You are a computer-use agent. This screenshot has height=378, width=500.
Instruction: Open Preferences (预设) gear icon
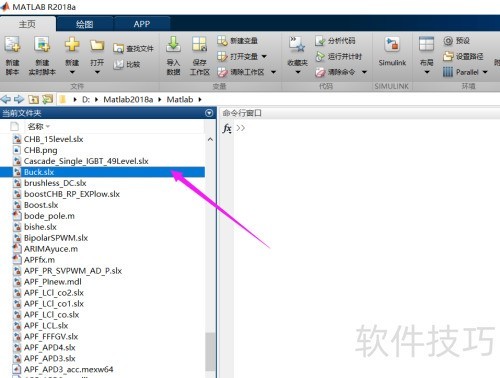(448, 41)
